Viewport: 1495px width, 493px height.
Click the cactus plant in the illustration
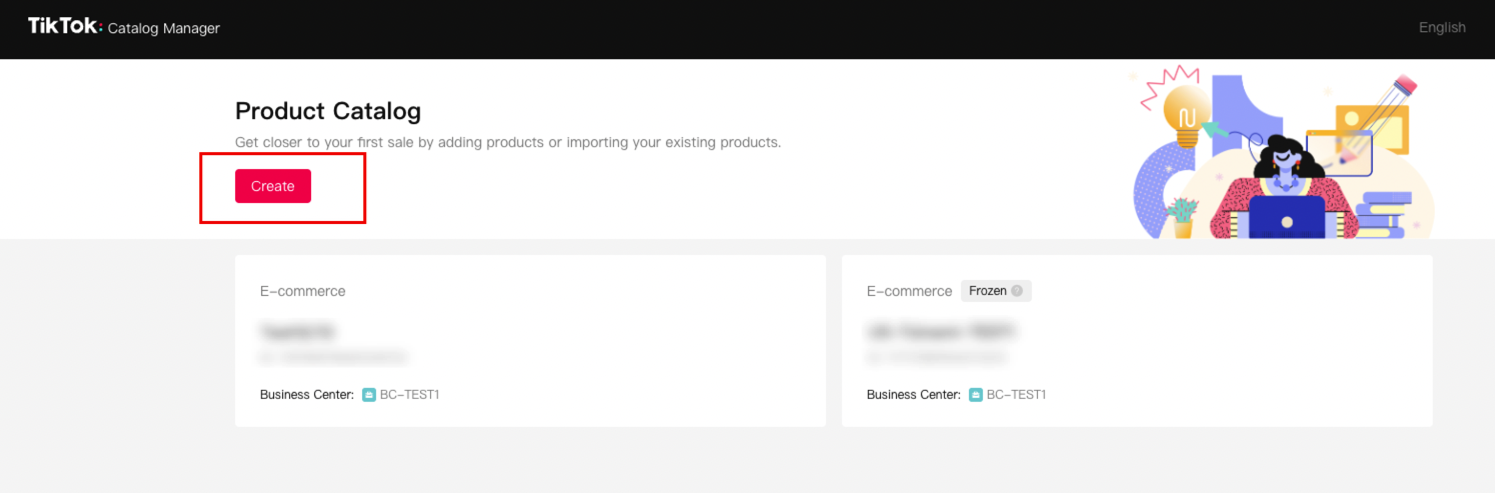(1184, 216)
